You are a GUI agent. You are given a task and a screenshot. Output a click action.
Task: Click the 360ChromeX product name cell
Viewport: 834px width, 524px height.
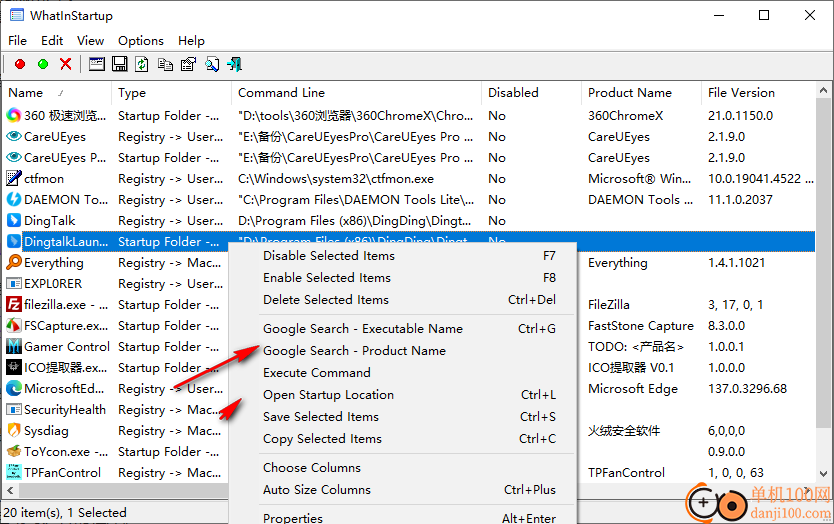point(625,115)
